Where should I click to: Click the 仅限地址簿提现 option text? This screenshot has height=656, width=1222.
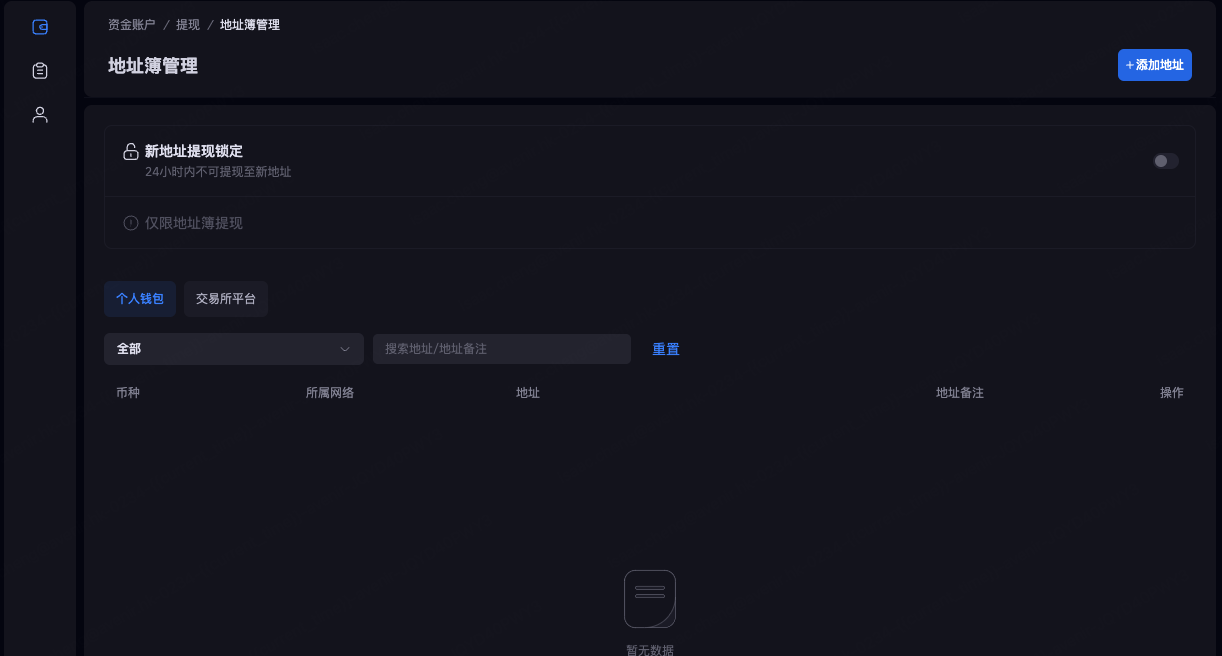(x=194, y=223)
